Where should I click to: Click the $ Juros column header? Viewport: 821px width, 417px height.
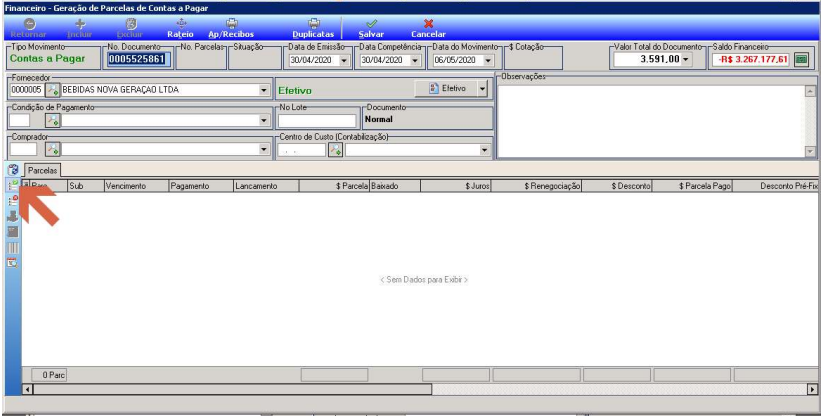(456, 186)
